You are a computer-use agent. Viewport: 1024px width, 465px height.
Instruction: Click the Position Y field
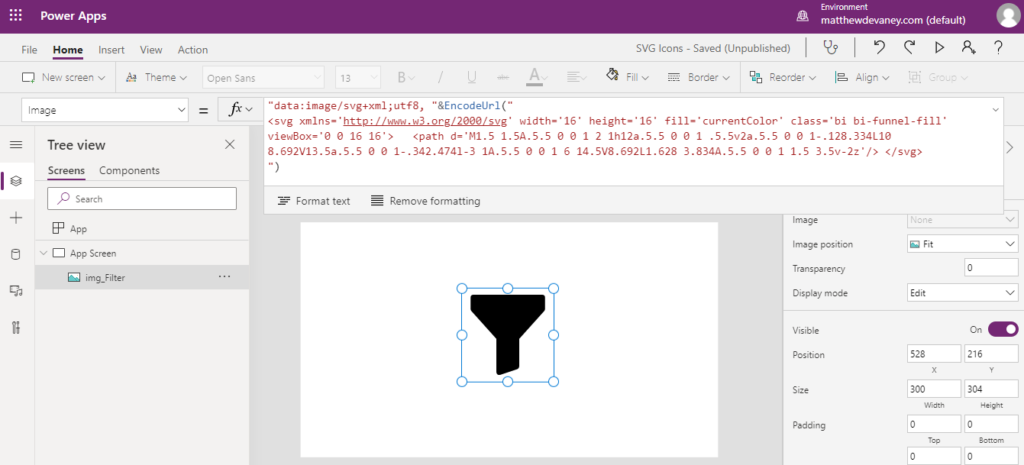tap(991, 355)
